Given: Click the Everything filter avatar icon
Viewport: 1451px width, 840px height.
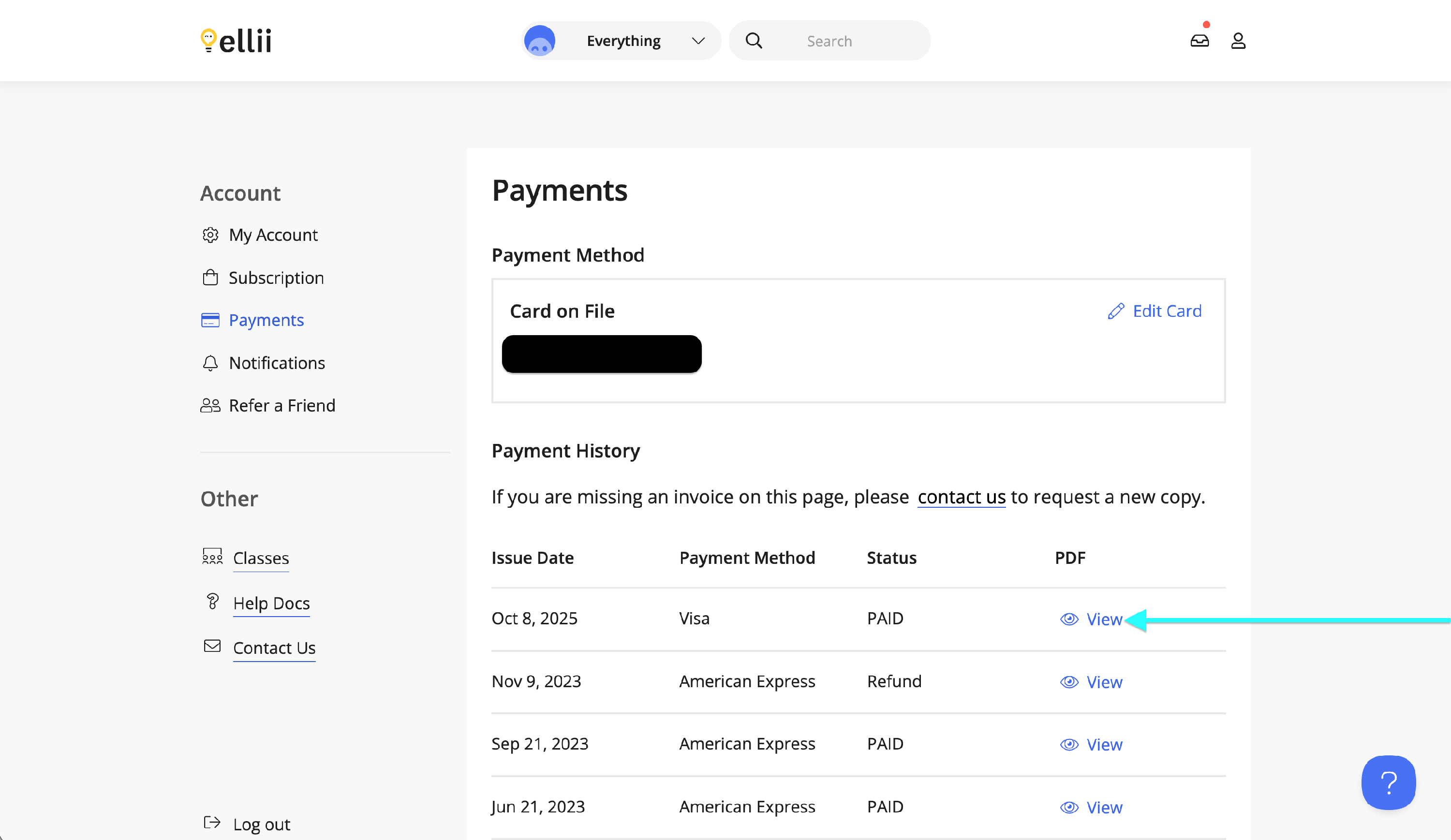Looking at the screenshot, I should pos(539,41).
